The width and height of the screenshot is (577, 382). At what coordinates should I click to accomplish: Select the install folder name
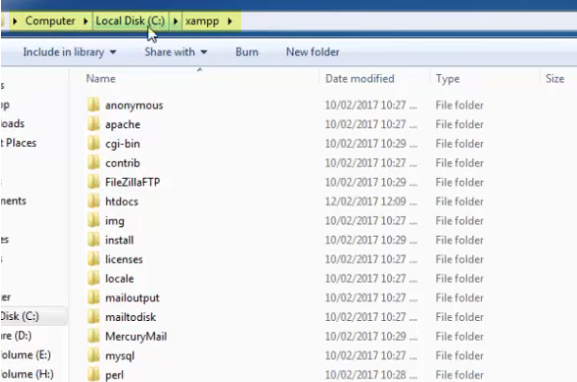[119, 240]
